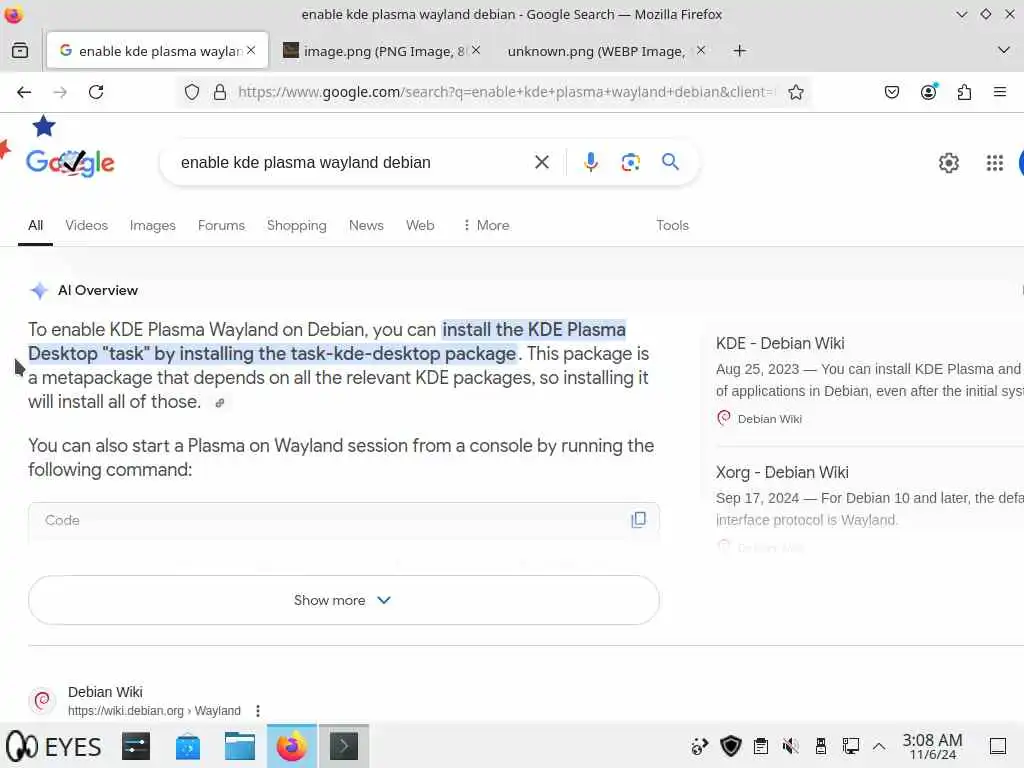Open the Pocket save icon
This screenshot has height=768, width=1024.
(891, 92)
